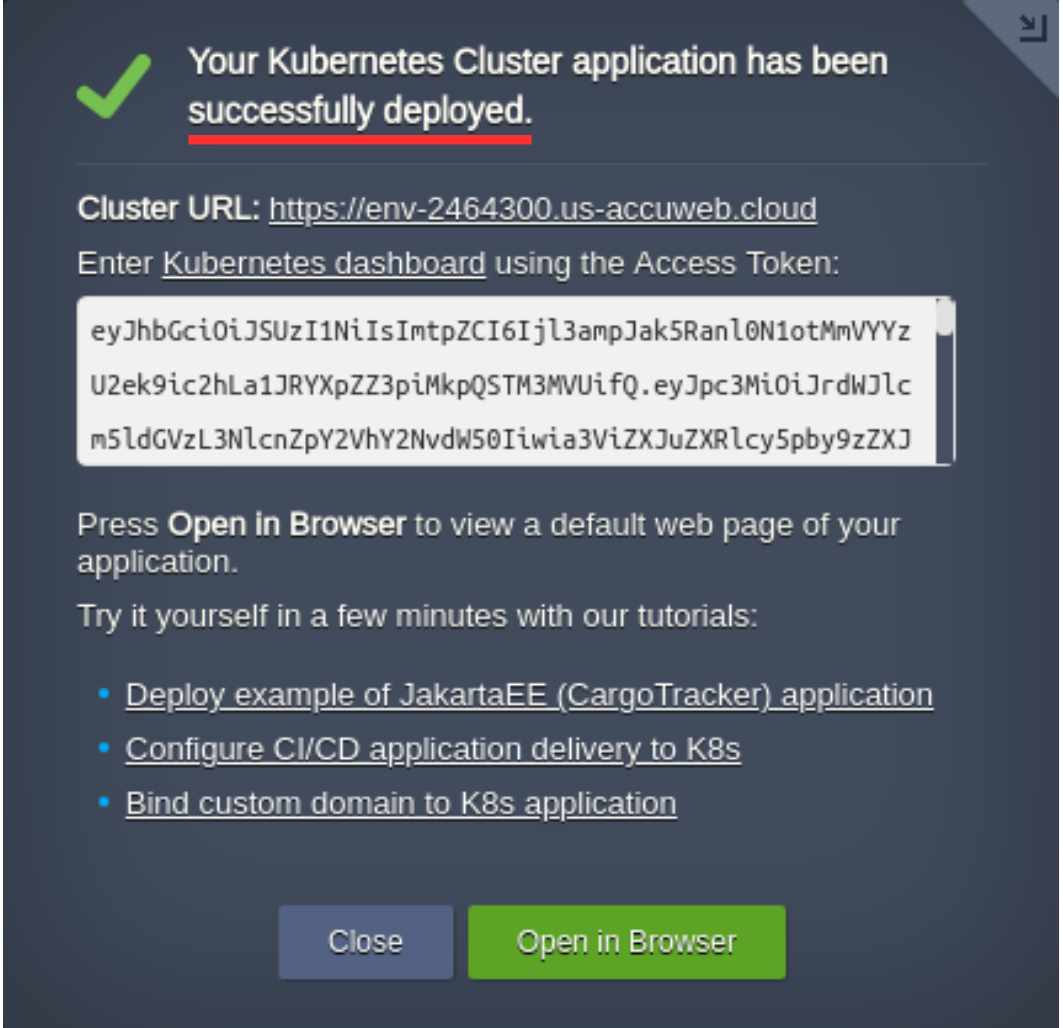Click the token line starting with U2ek9
The image size is (1063, 1028).
[500, 386]
